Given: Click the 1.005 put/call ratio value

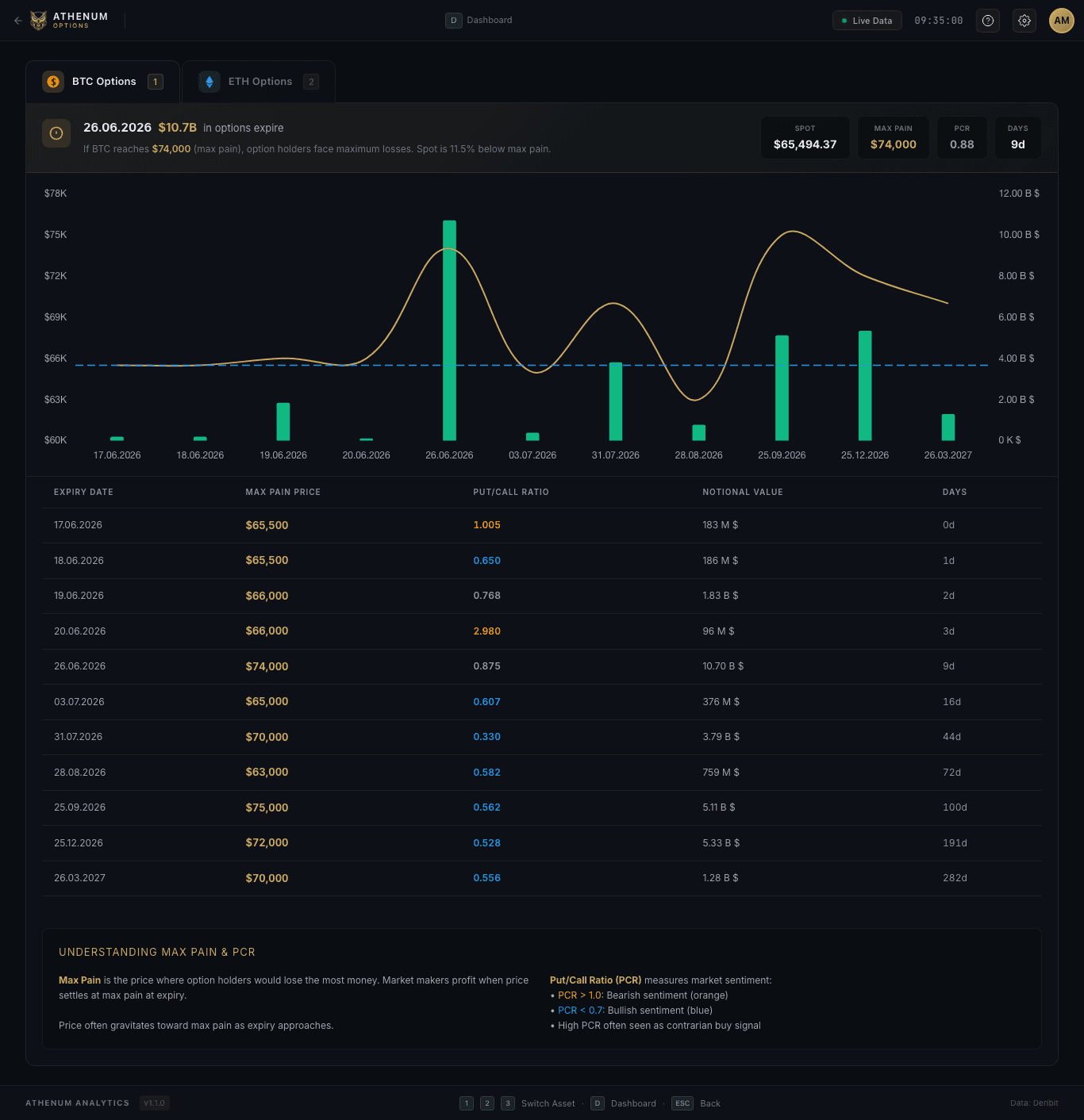Looking at the screenshot, I should [x=487, y=525].
